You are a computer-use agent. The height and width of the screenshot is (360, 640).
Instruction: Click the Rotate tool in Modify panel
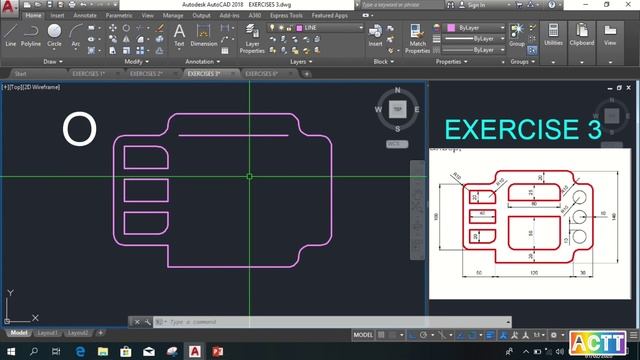click(x=127, y=28)
